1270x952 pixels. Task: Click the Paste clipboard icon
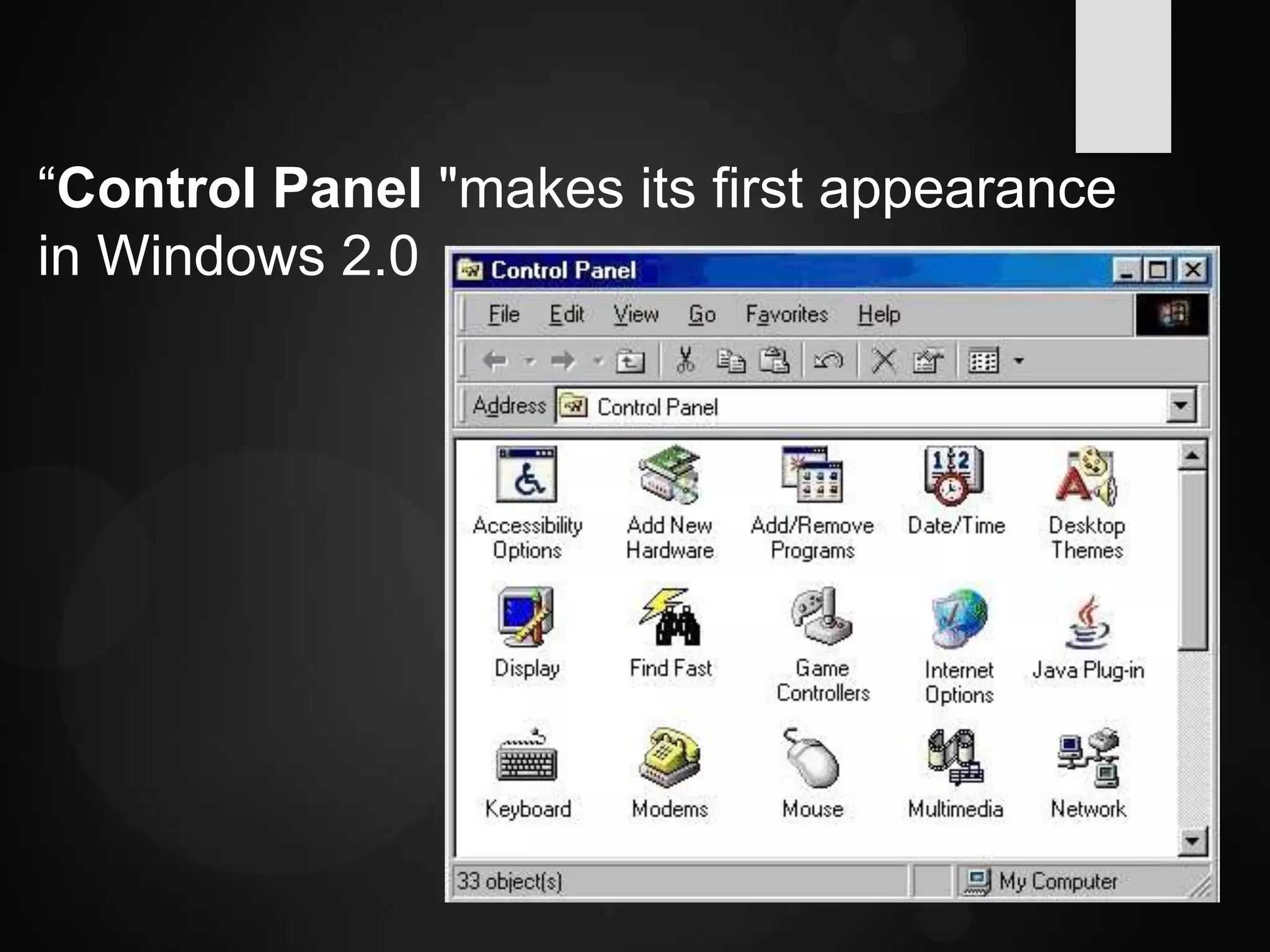pos(775,360)
